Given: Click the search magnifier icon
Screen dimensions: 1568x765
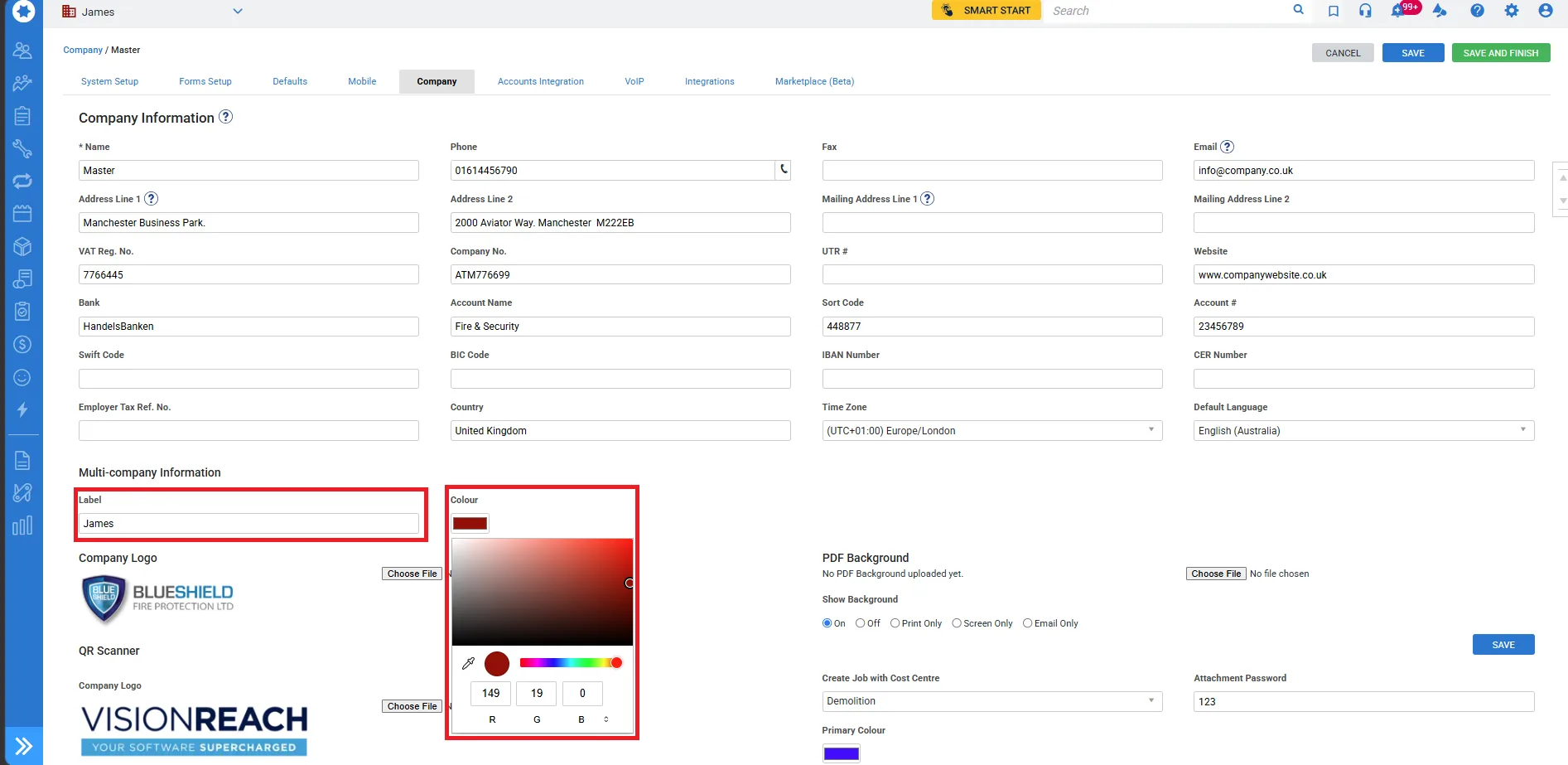Looking at the screenshot, I should (1298, 10).
